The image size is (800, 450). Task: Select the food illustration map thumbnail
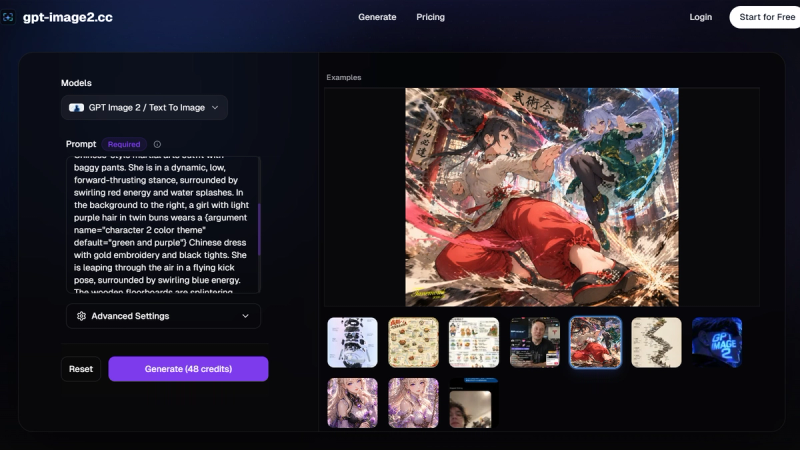413,342
